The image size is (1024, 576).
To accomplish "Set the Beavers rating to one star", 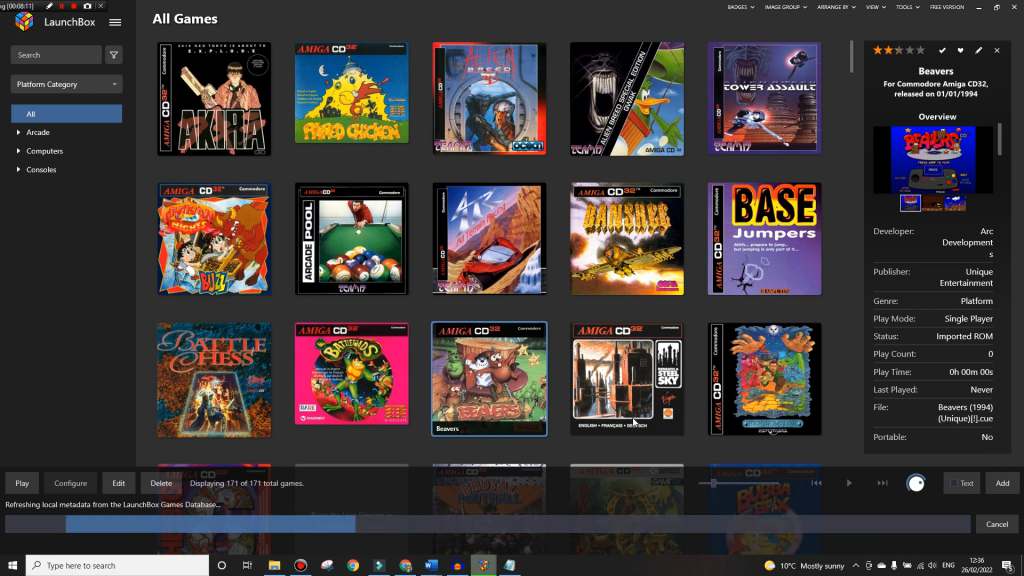I will pyautogui.click(x=878, y=50).
